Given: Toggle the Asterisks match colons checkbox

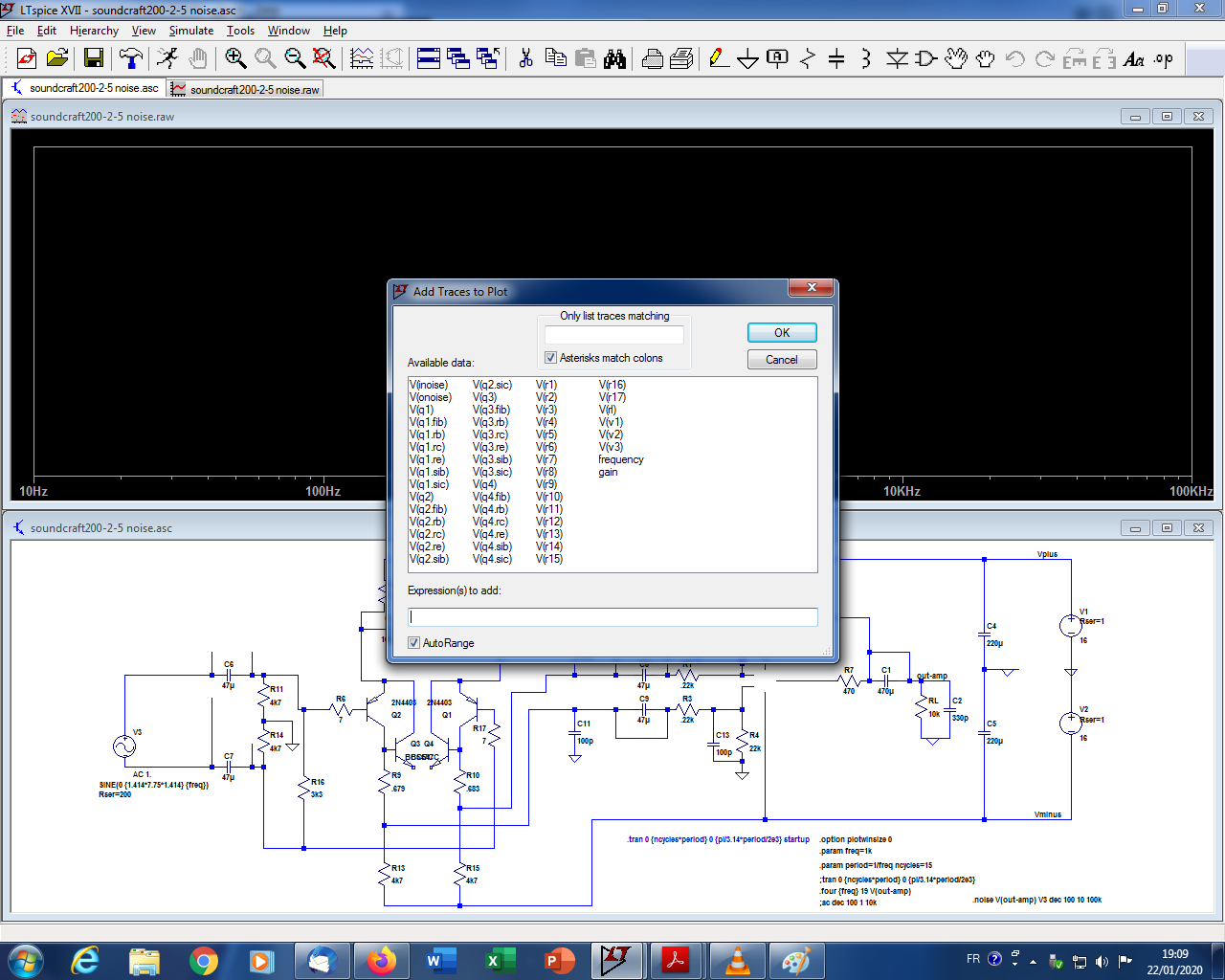Looking at the screenshot, I should click(x=550, y=358).
